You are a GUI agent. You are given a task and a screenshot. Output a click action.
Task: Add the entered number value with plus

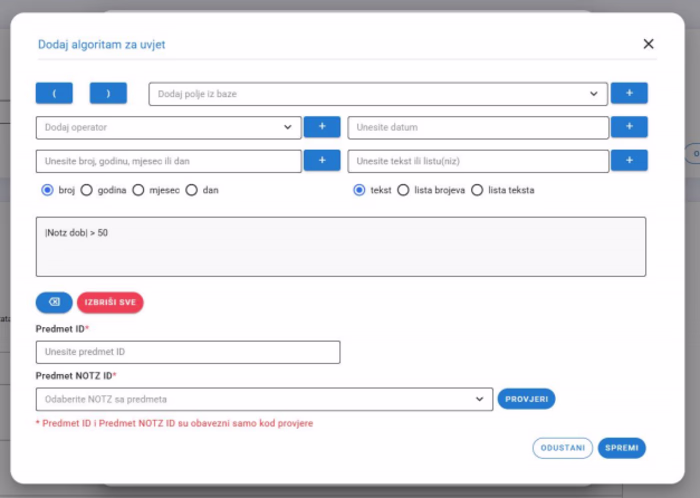point(322,161)
